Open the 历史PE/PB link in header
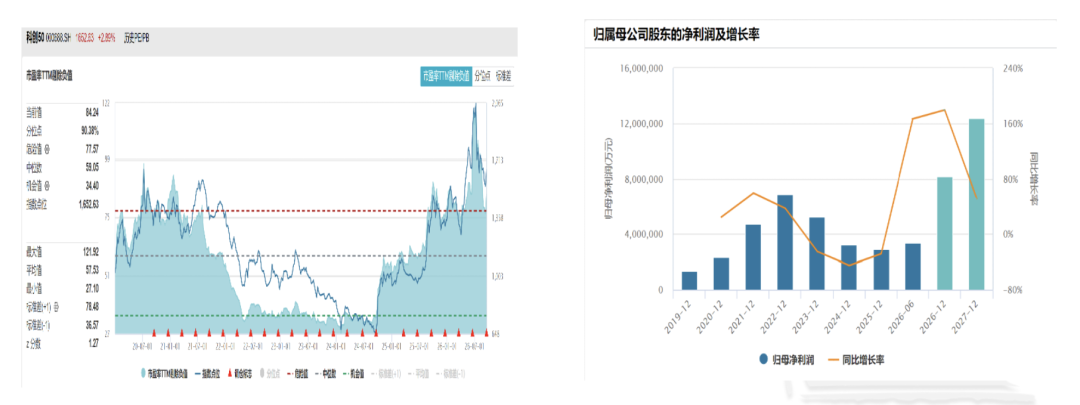 click(136, 37)
